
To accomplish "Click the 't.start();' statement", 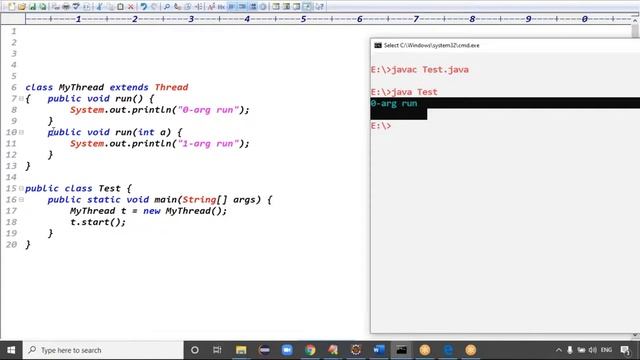I will [98, 222].
